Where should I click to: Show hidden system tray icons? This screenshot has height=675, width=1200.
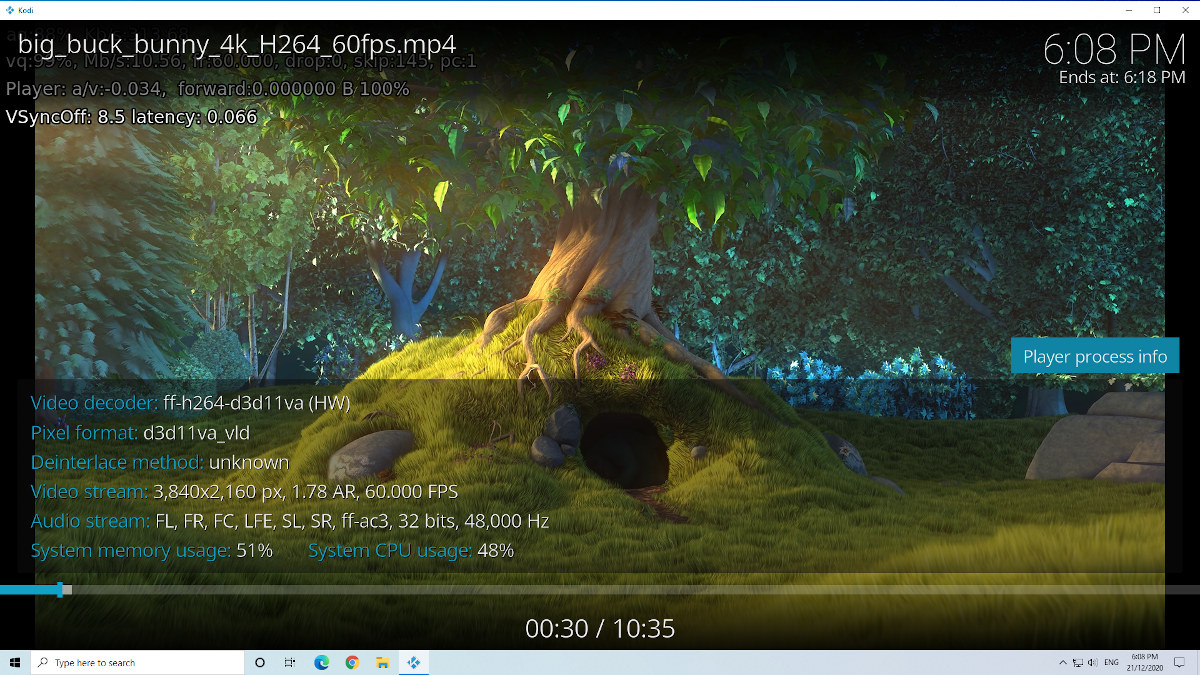click(x=1061, y=662)
